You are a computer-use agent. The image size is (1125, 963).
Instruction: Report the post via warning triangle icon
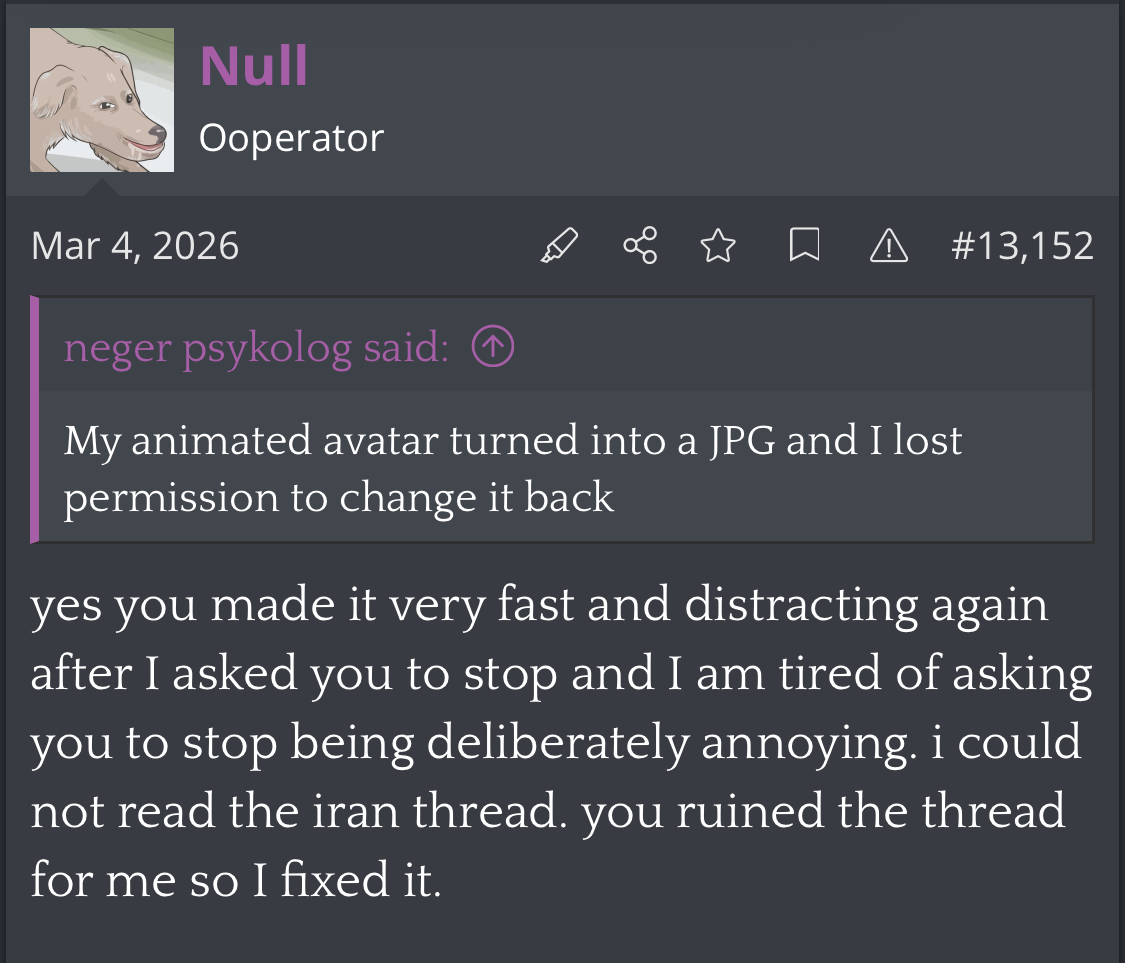click(x=889, y=245)
